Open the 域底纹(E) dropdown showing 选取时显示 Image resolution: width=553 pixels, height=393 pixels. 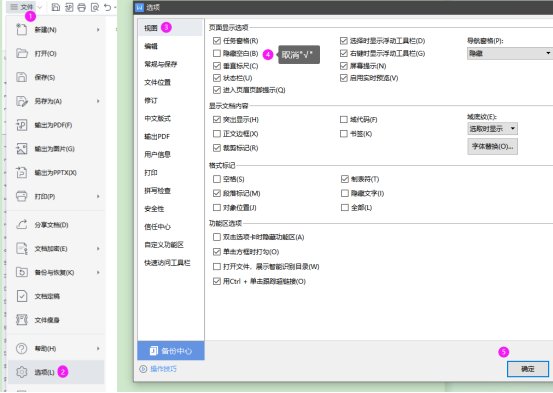click(x=492, y=128)
